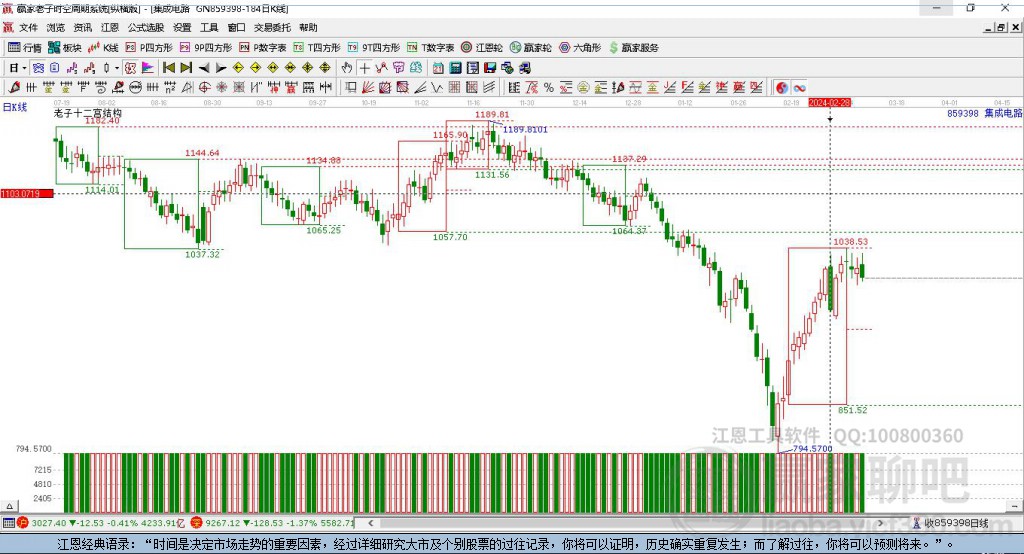The image size is (1024, 554).
Task: Click the blue infinity loop icon
Action: pos(799,88)
